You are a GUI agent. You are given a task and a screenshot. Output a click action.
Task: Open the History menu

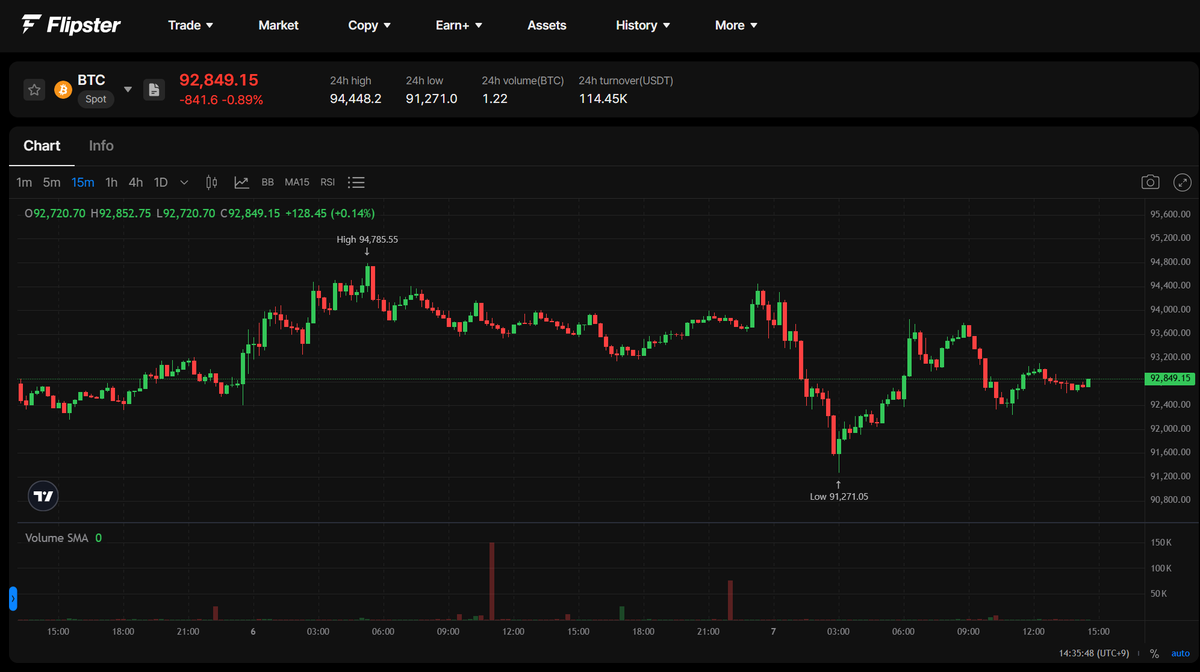coord(642,25)
